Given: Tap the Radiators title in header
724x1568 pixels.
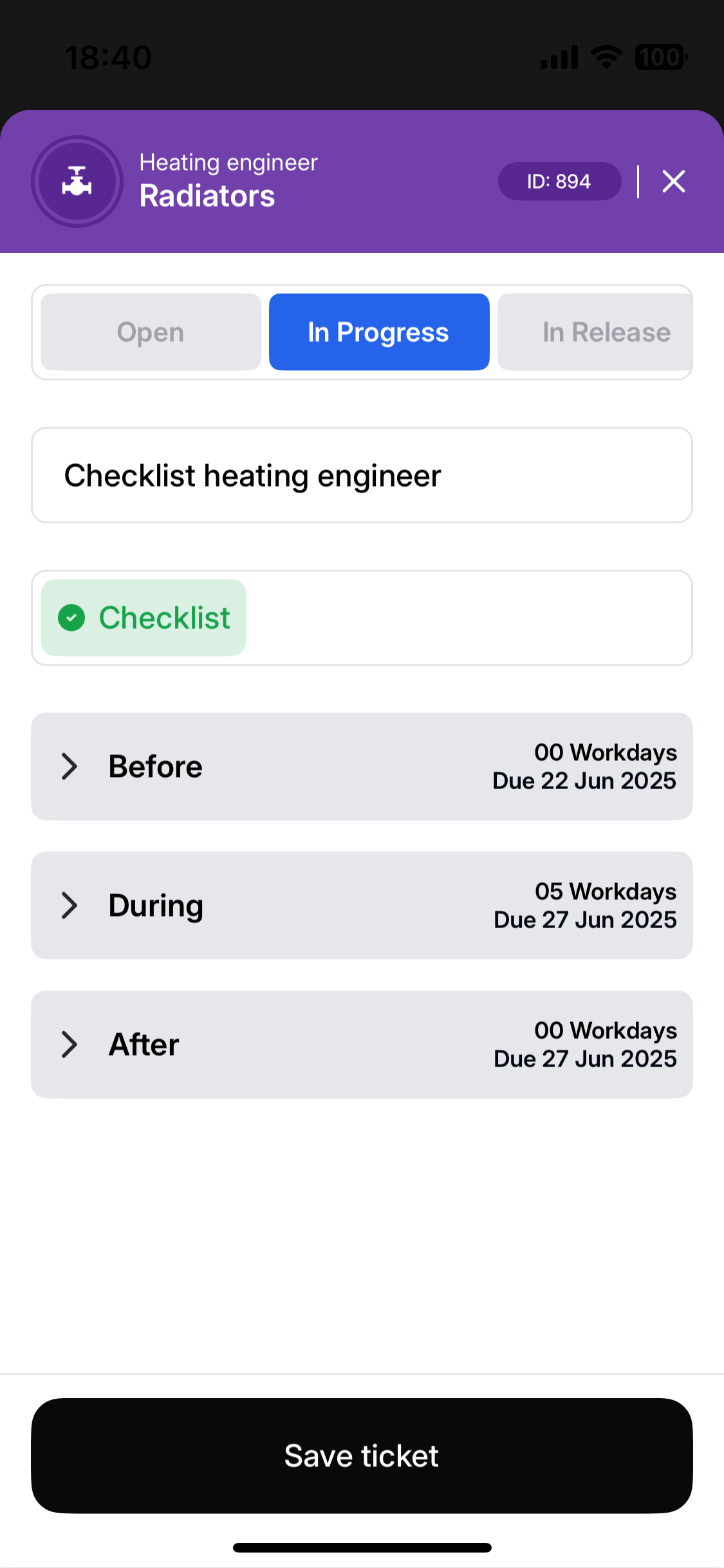Looking at the screenshot, I should [x=207, y=196].
